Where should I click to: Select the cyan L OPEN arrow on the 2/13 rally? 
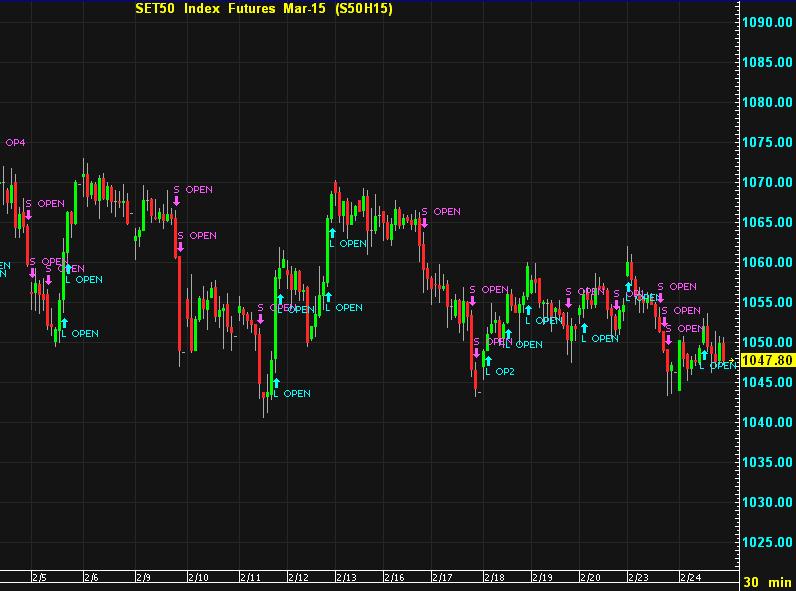330,231
